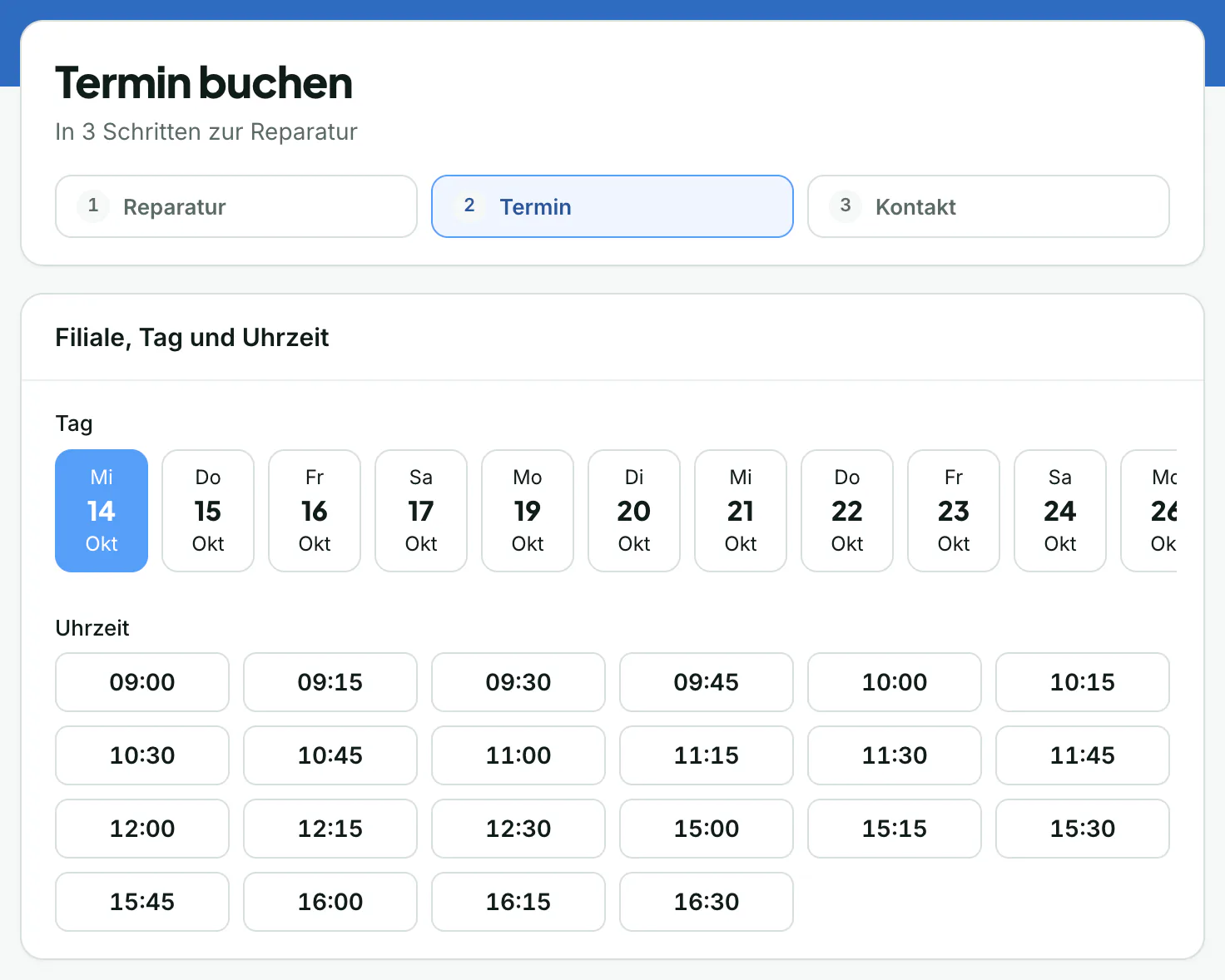Select step 2 Termin tab
The image size is (1225, 980).
click(x=612, y=206)
